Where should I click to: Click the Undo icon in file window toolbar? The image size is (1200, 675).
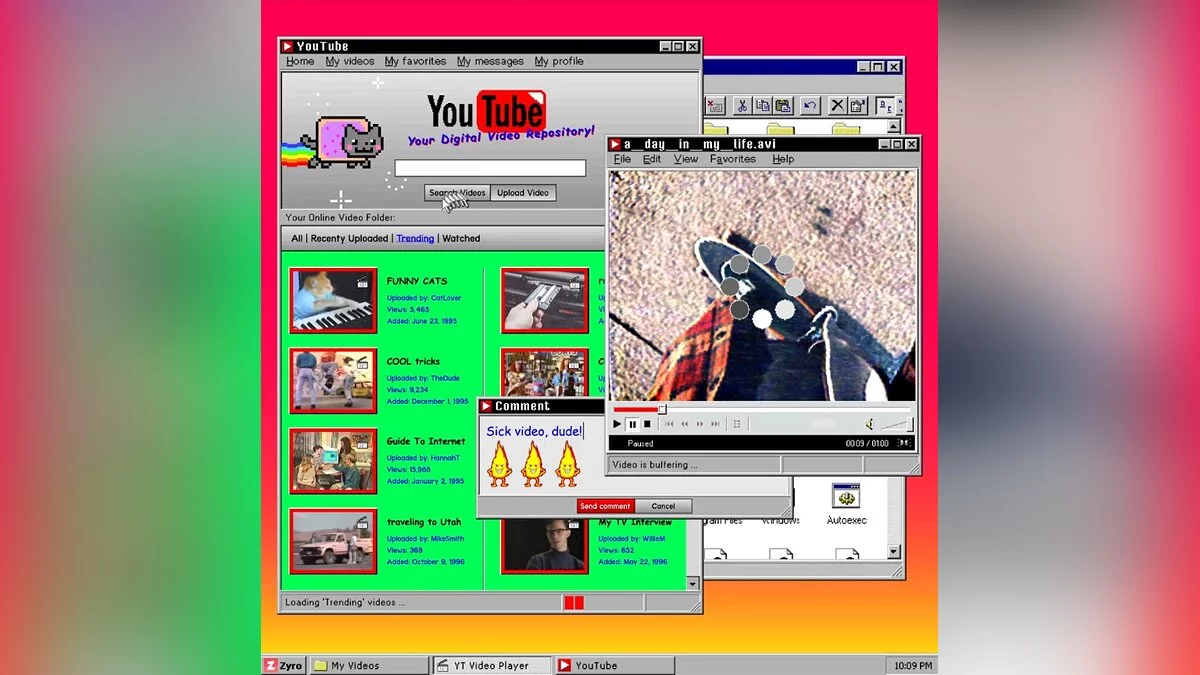coord(810,105)
